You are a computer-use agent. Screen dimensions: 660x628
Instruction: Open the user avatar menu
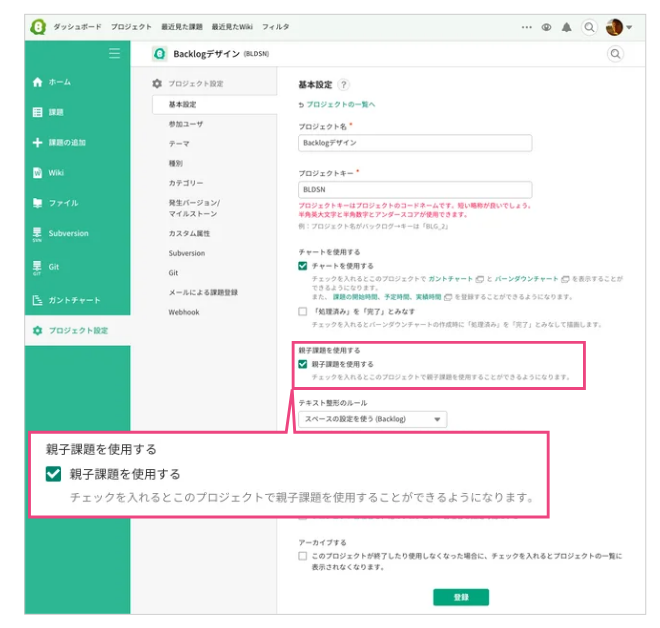pyautogui.click(x=619, y=27)
